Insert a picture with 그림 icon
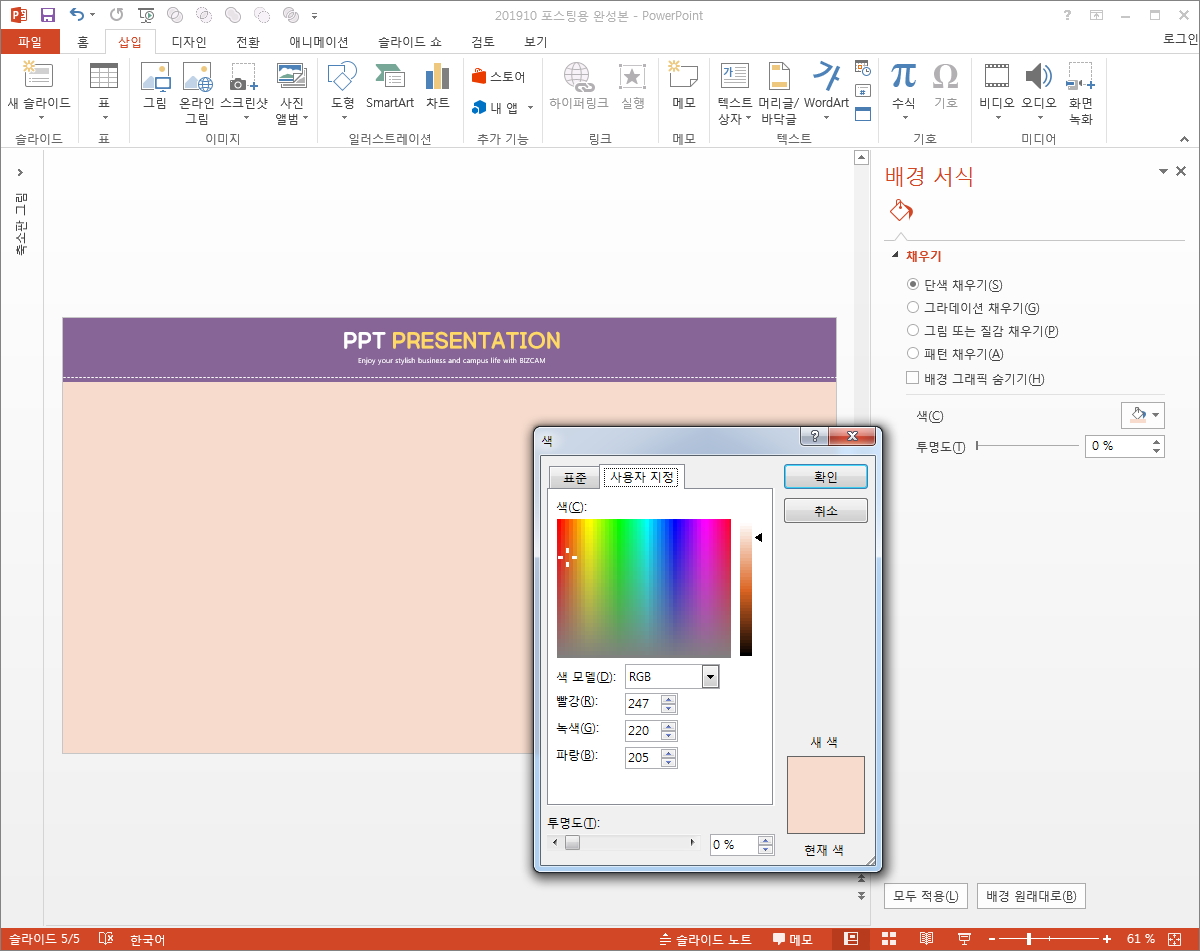Viewport: 1200px width, 951px height. 155,86
